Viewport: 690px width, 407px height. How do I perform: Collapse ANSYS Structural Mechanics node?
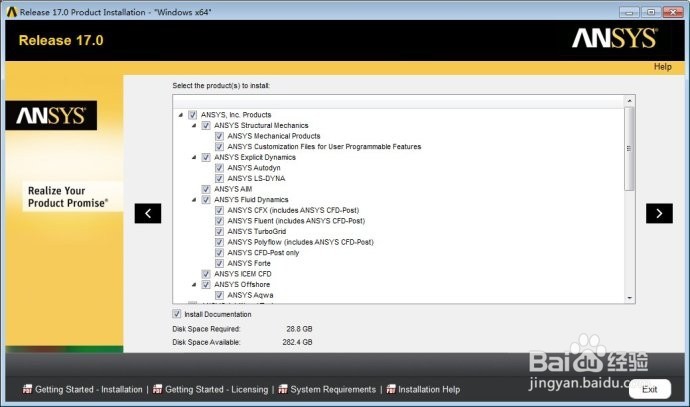point(194,125)
